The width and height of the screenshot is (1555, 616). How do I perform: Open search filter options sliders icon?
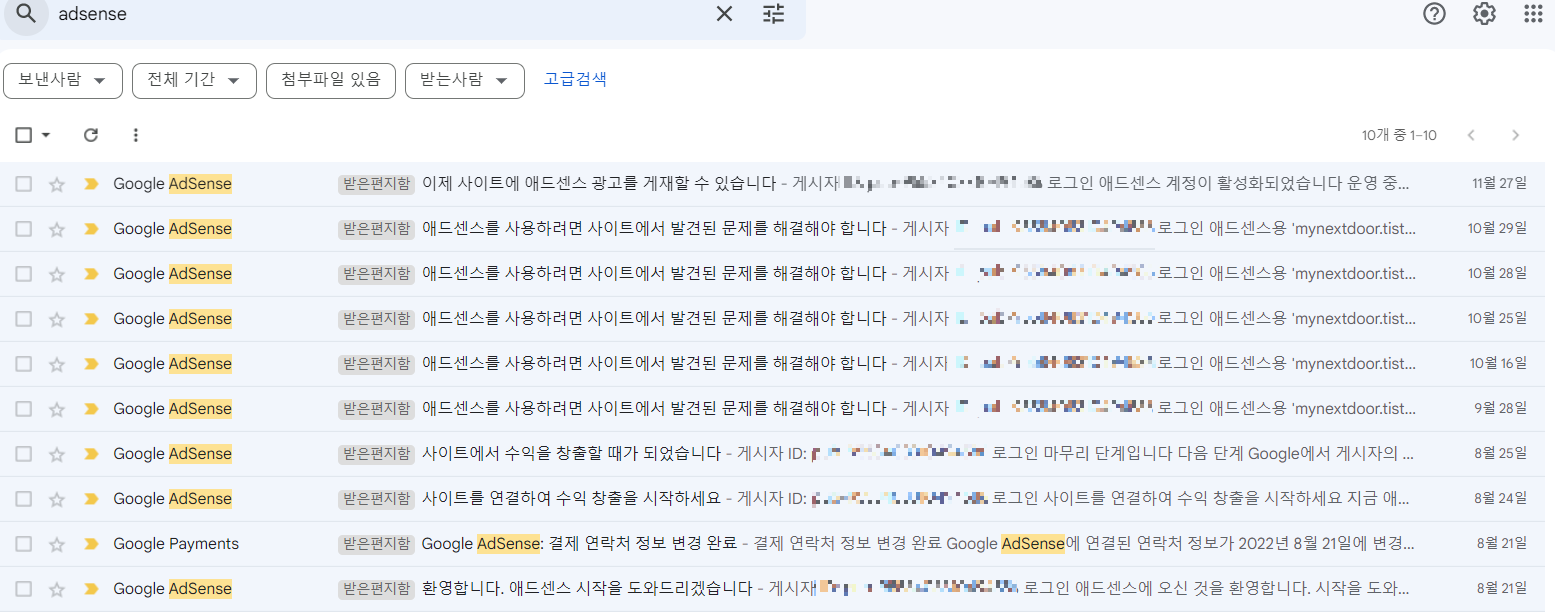tap(774, 14)
